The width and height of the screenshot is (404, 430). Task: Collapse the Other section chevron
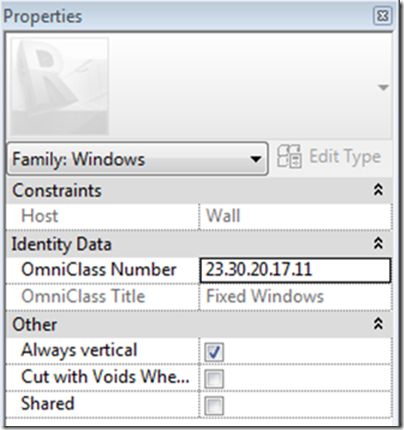pos(378,324)
